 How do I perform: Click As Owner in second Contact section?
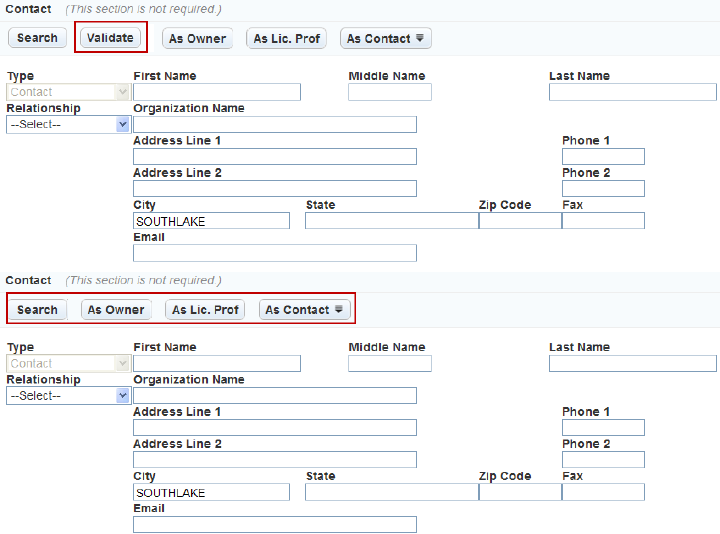coord(116,310)
